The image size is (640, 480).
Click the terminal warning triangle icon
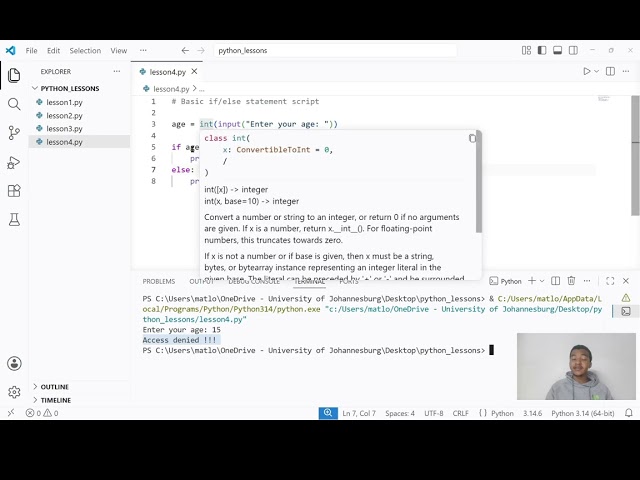[x=626, y=298]
